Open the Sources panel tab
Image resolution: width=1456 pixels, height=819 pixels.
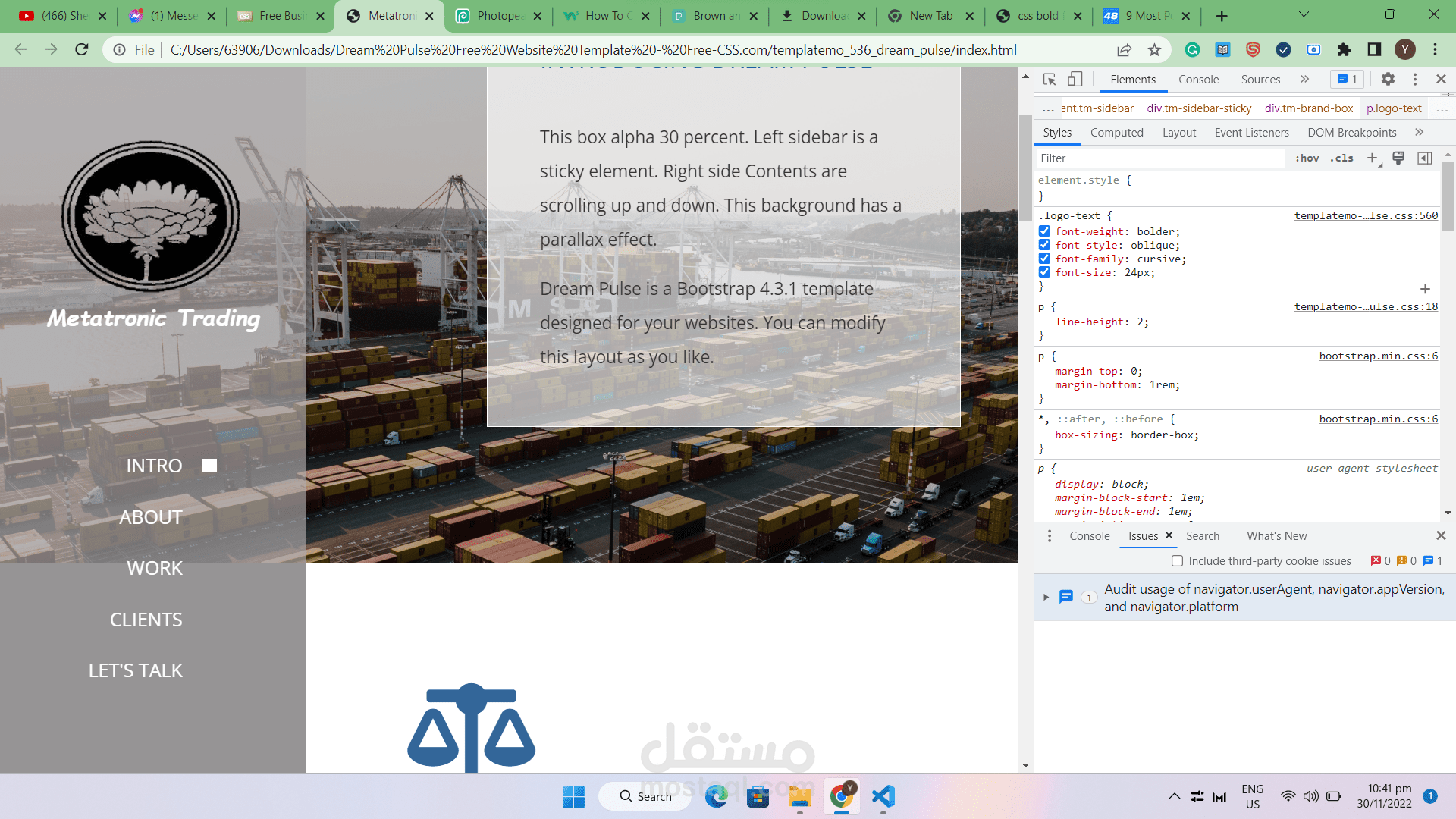point(1260,80)
